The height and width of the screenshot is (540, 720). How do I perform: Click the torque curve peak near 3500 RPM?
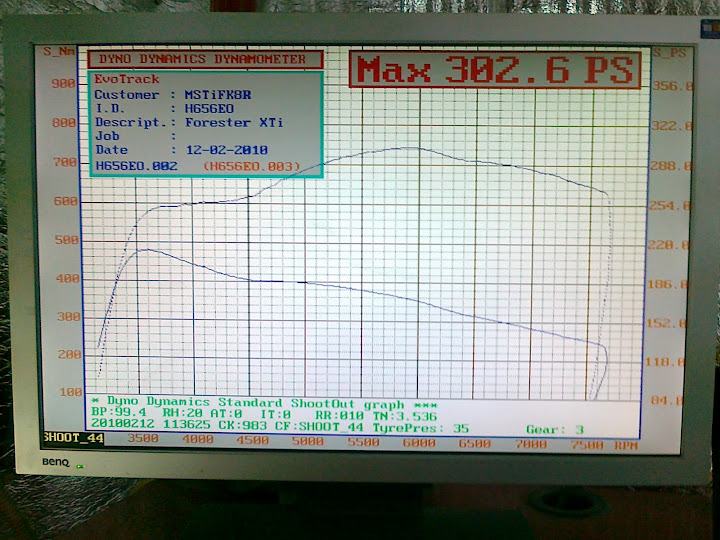pyautogui.click(x=145, y=249)
